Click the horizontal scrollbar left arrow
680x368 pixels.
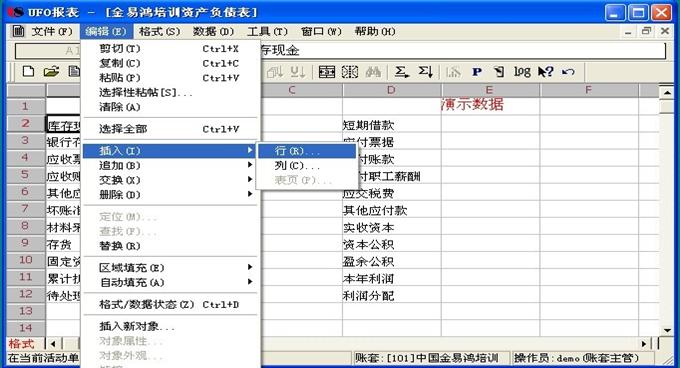[53, 344]
